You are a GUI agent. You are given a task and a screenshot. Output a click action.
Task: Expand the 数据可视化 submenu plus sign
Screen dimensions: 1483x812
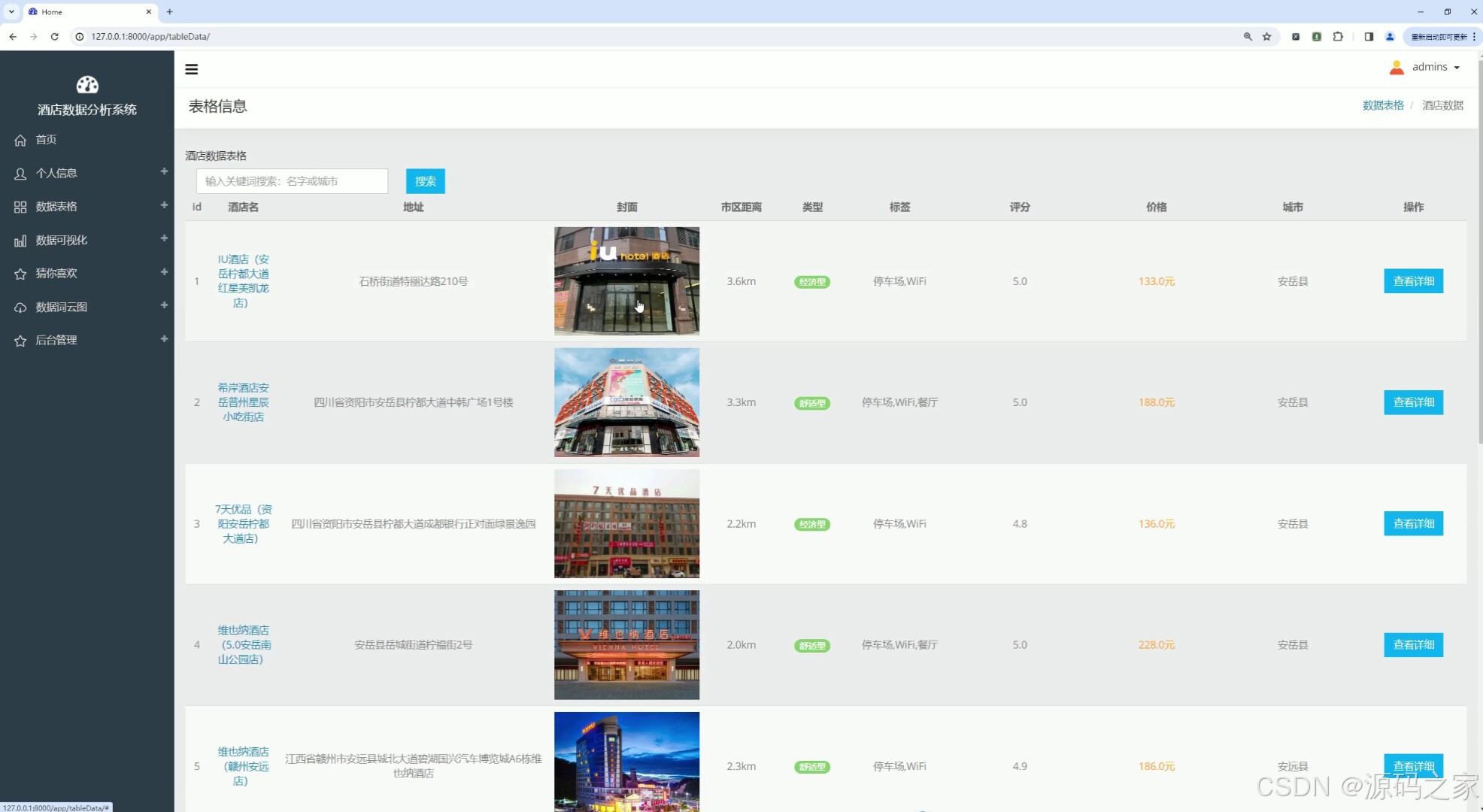click(164, 238)
